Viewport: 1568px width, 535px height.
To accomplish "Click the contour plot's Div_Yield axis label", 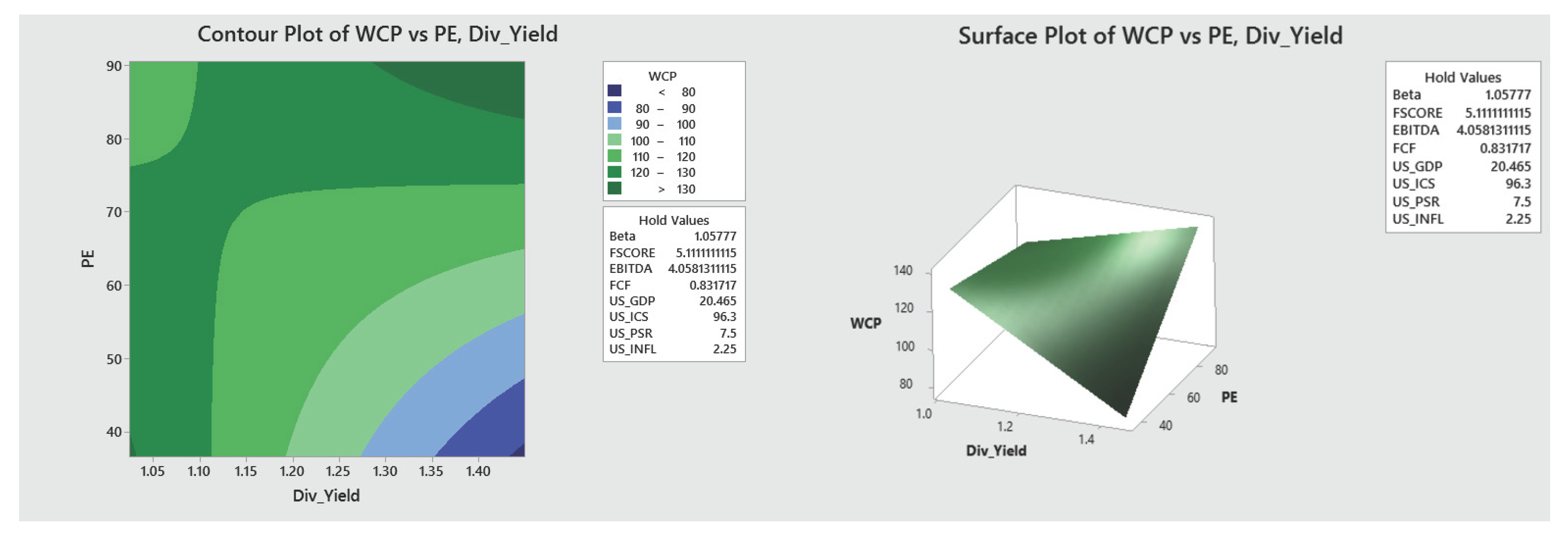I will (326, 496).
